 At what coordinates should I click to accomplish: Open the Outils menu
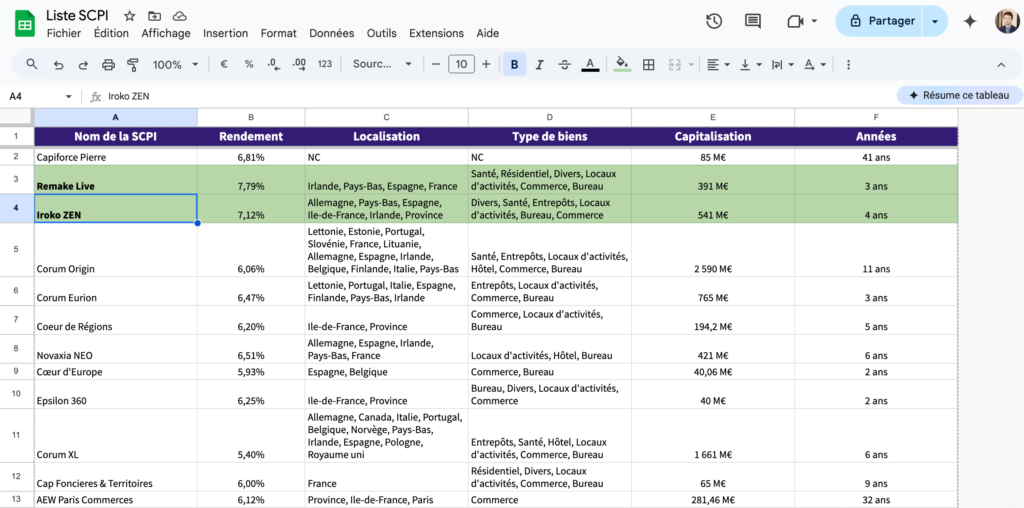click(x=381, y=33)
